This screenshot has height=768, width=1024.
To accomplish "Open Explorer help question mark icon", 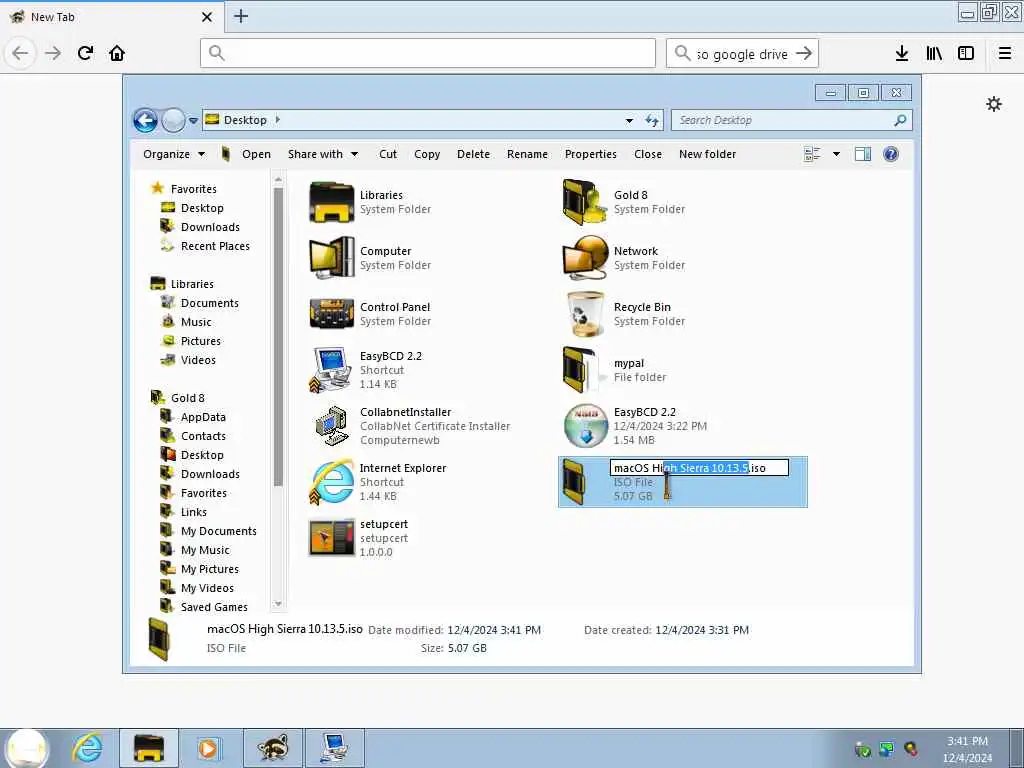I will (x=891, y=154).
